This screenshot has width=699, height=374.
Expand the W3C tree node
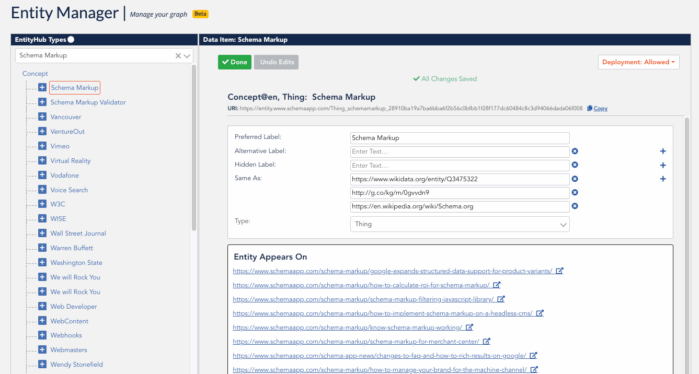click(42, 204)
